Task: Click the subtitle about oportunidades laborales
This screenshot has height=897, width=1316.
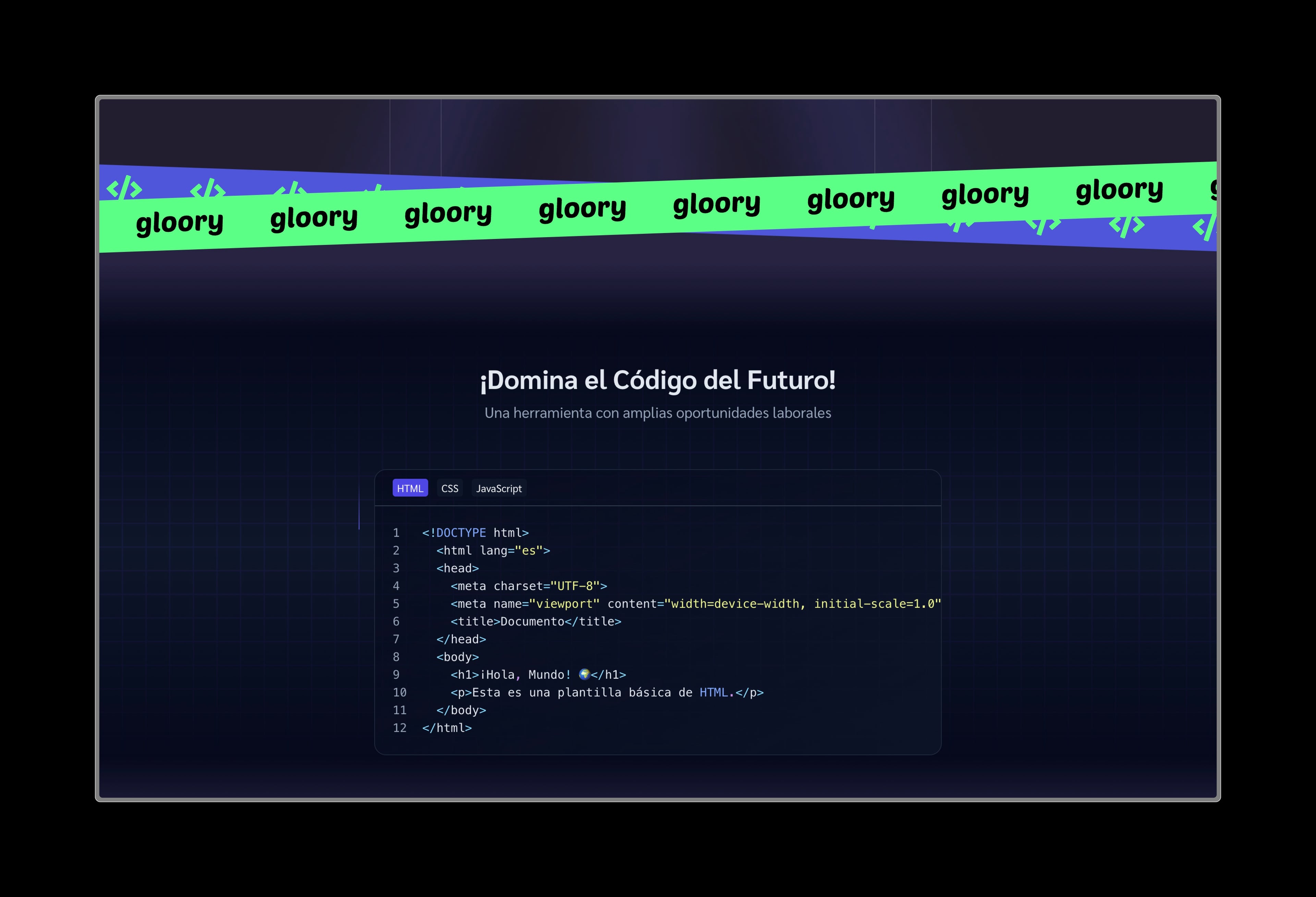Action: pos(658,413)
